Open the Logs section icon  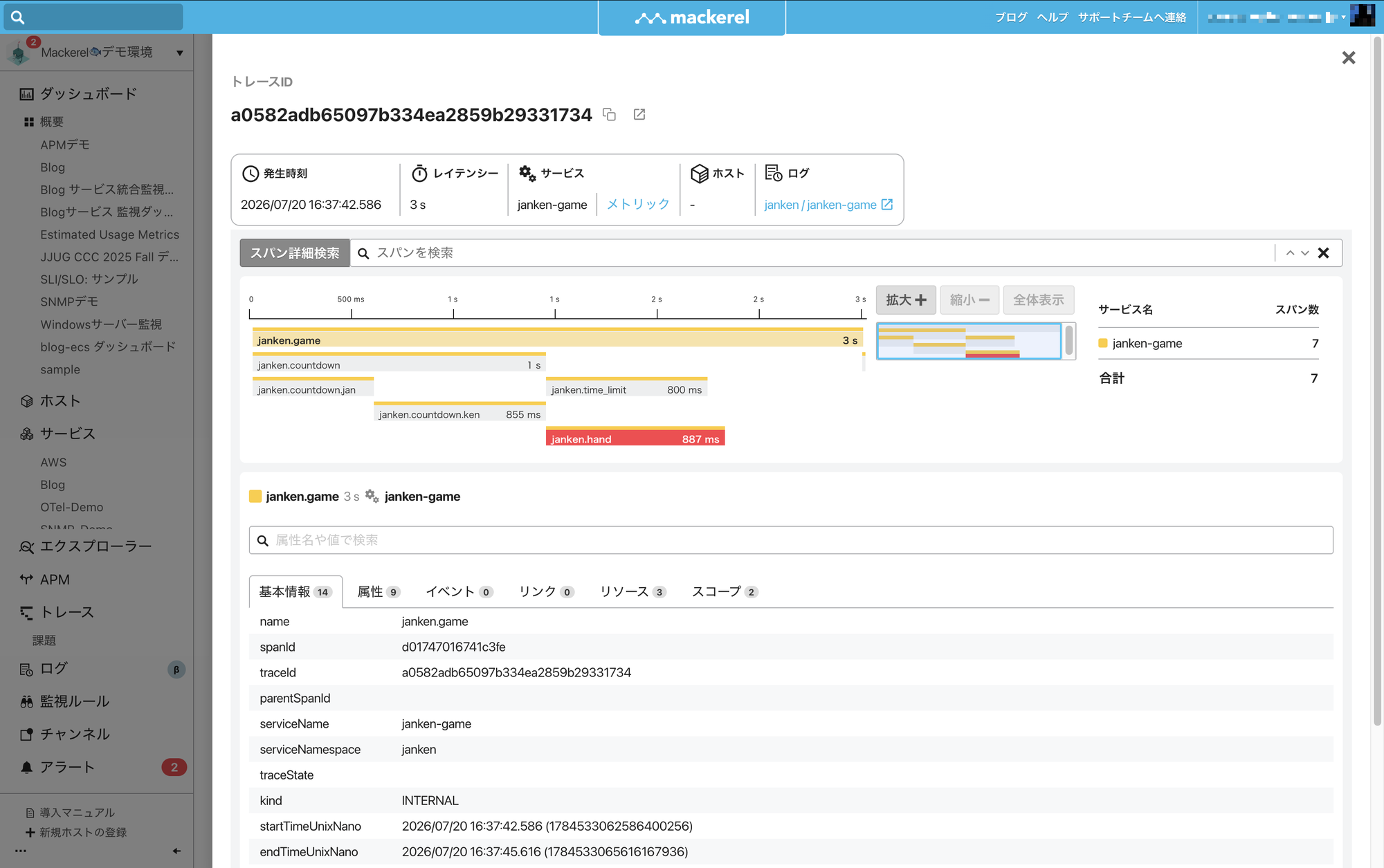pyautogui.click(x=26, y=669)
